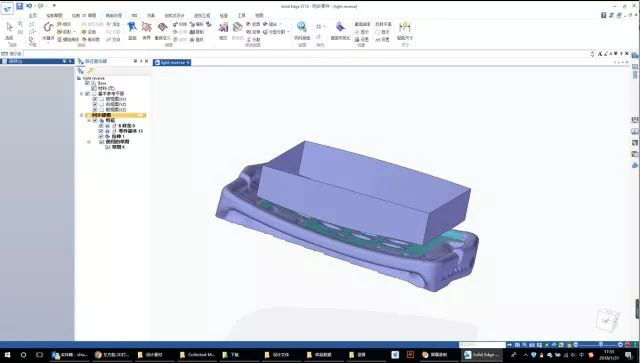Uncheck the third reference plane checkbox

[95, 109]
